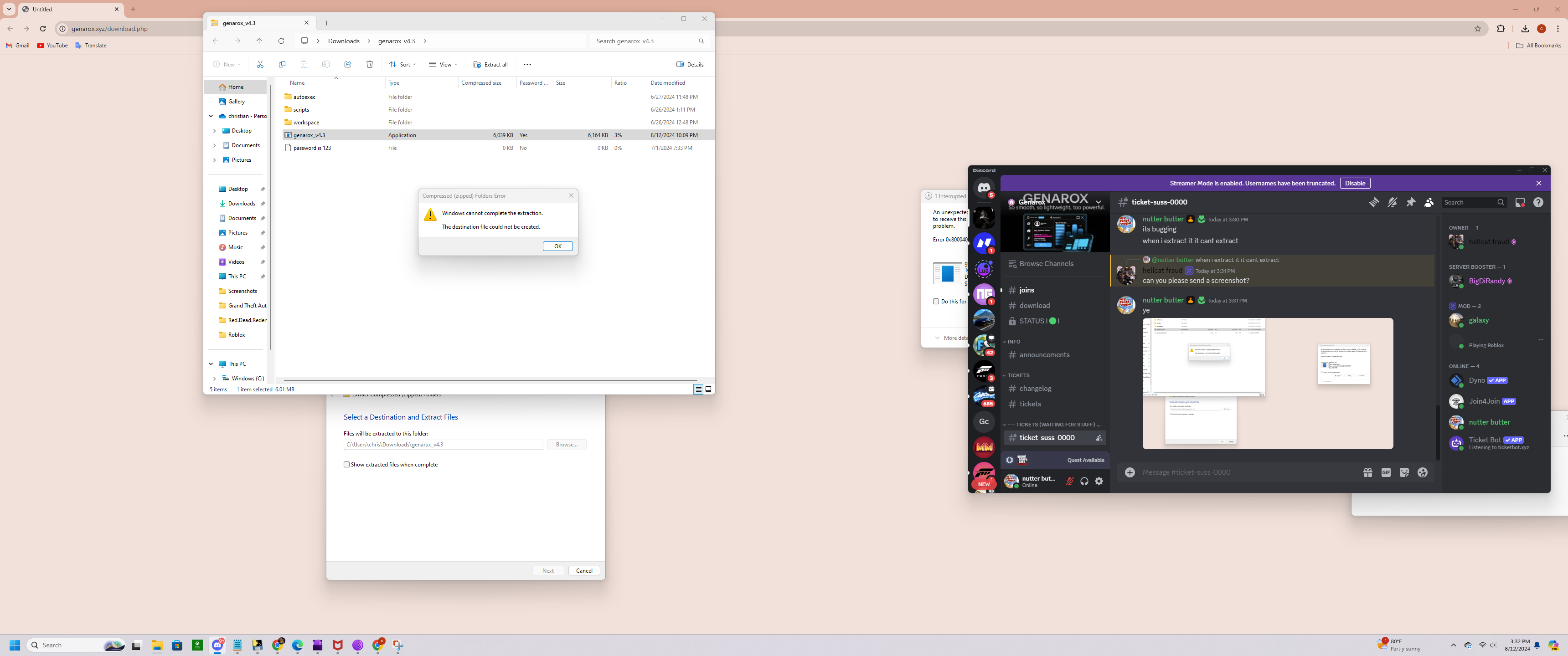
Task: Click Discord emoji picker icon
Action: pyautogui.click(x=1423, y=472)
